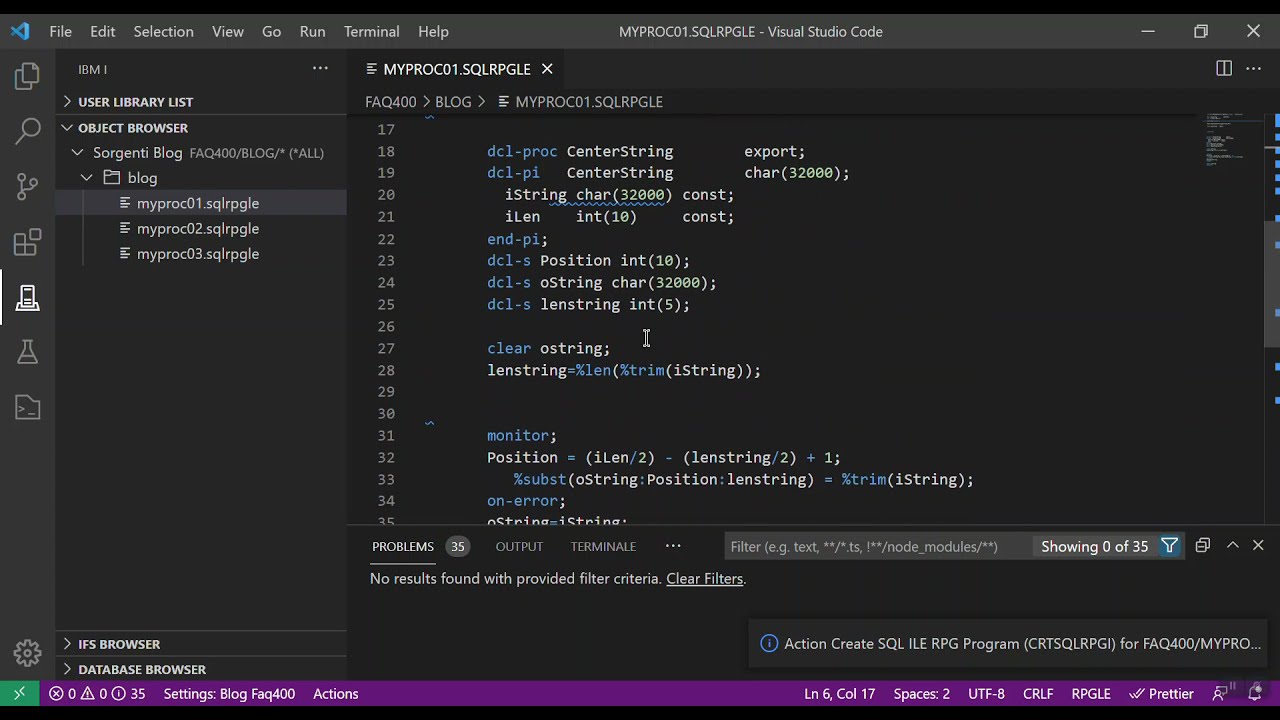Open the View menu
This screenshot has width=1280, height=720.
(x=228, y=31)
